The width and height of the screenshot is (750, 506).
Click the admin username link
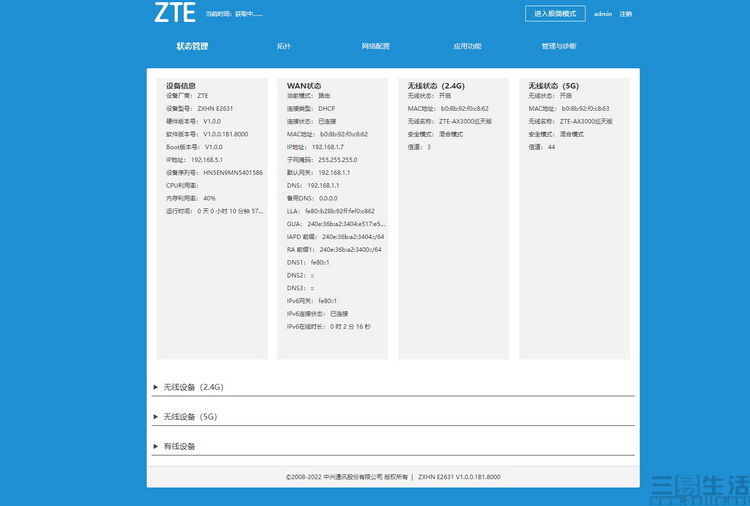pos(603,14)
